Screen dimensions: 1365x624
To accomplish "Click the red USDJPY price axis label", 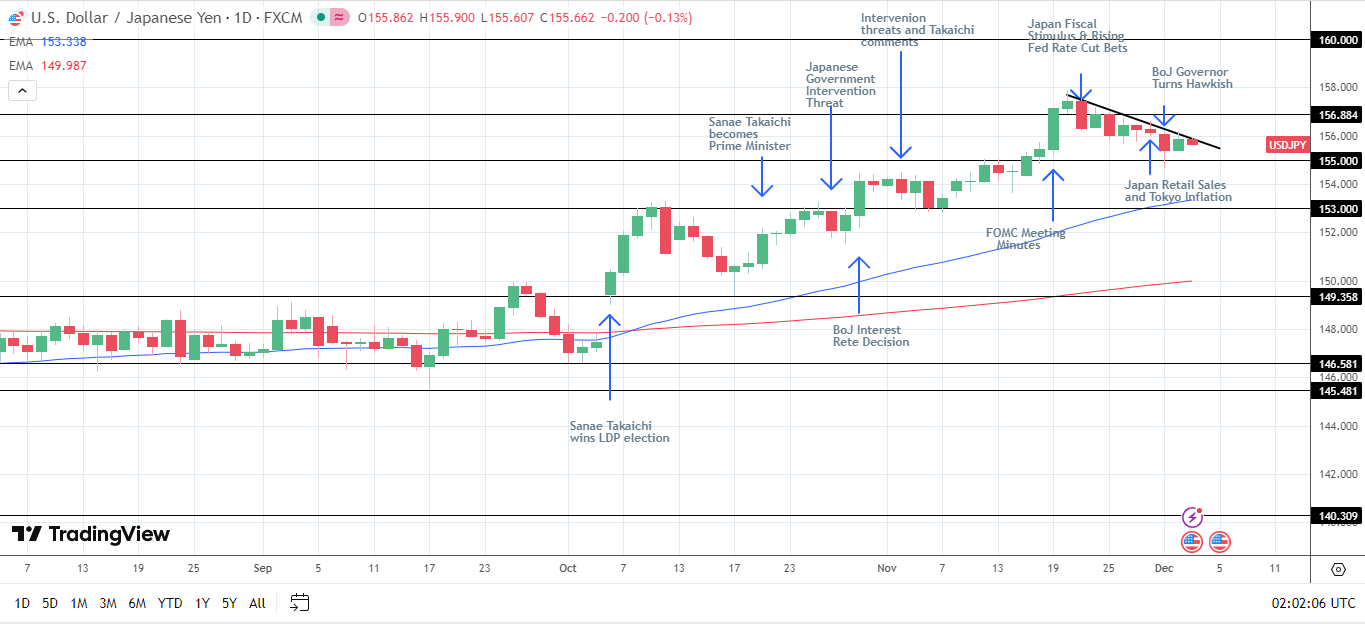I will pyautogui.click(x=1286, y=145).
